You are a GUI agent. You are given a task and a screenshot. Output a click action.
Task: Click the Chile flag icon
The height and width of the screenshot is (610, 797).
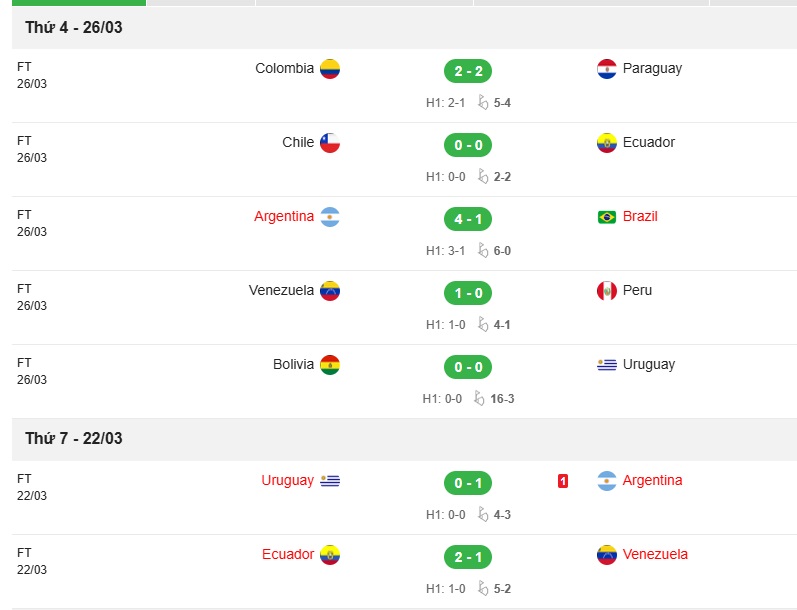[x=330, y=143]
